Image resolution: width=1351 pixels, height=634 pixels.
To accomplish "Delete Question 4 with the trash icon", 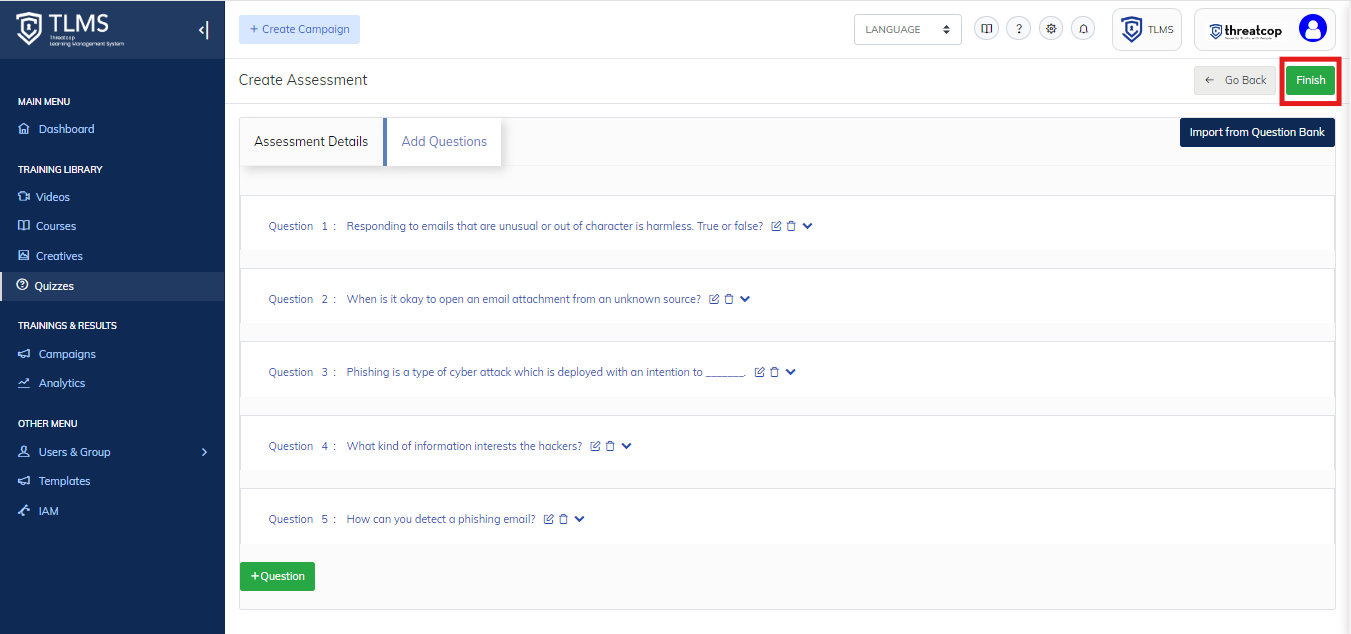I will coord(610,446).
